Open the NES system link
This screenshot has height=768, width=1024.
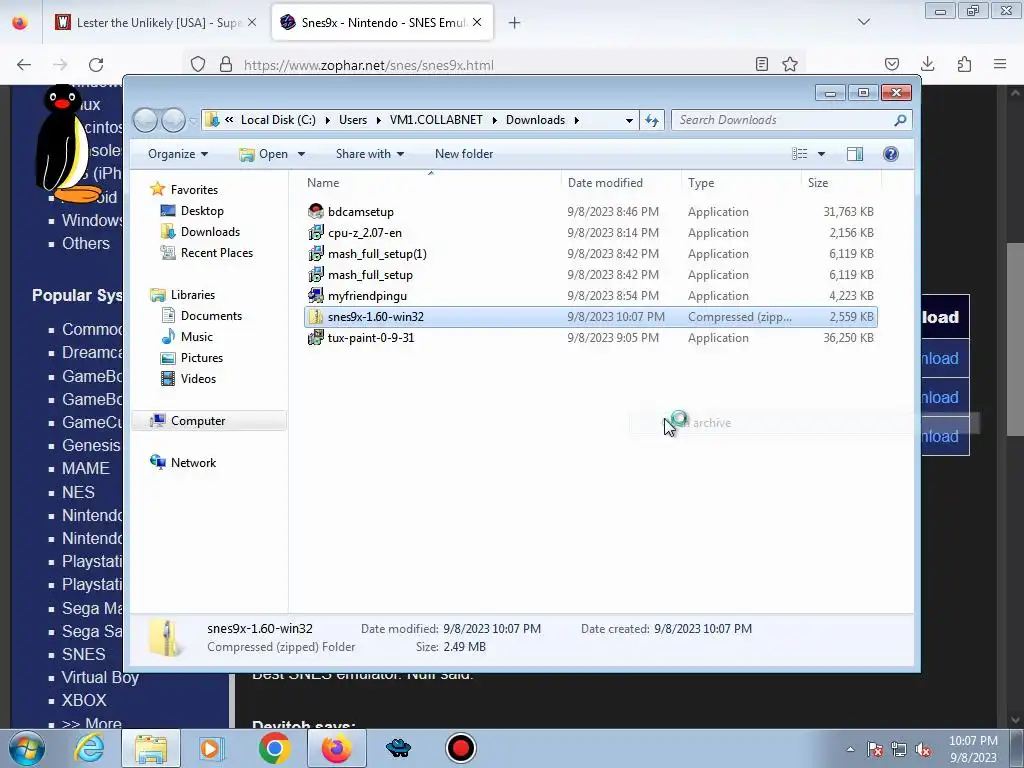pyautogui.click(x=78, y=492)
